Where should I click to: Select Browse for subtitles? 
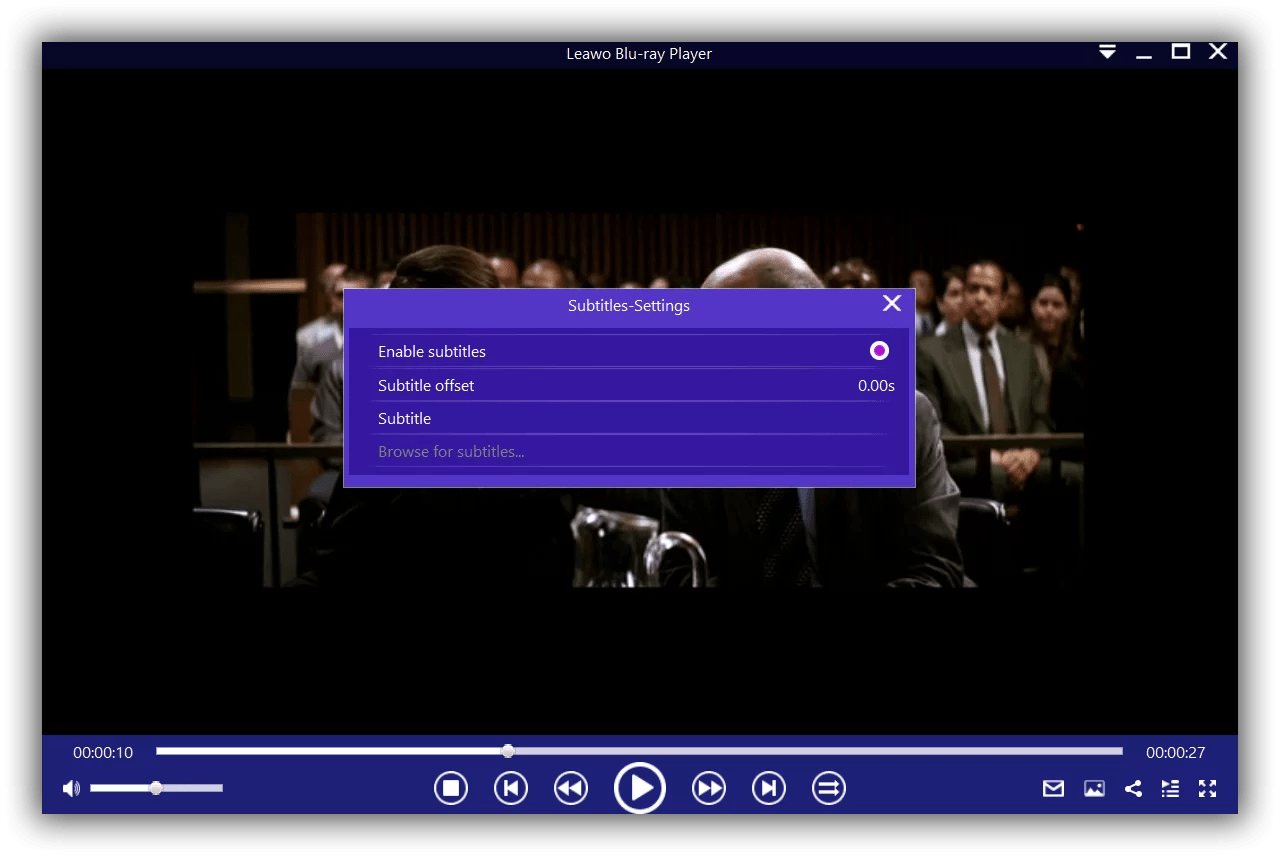click(451, 451)
